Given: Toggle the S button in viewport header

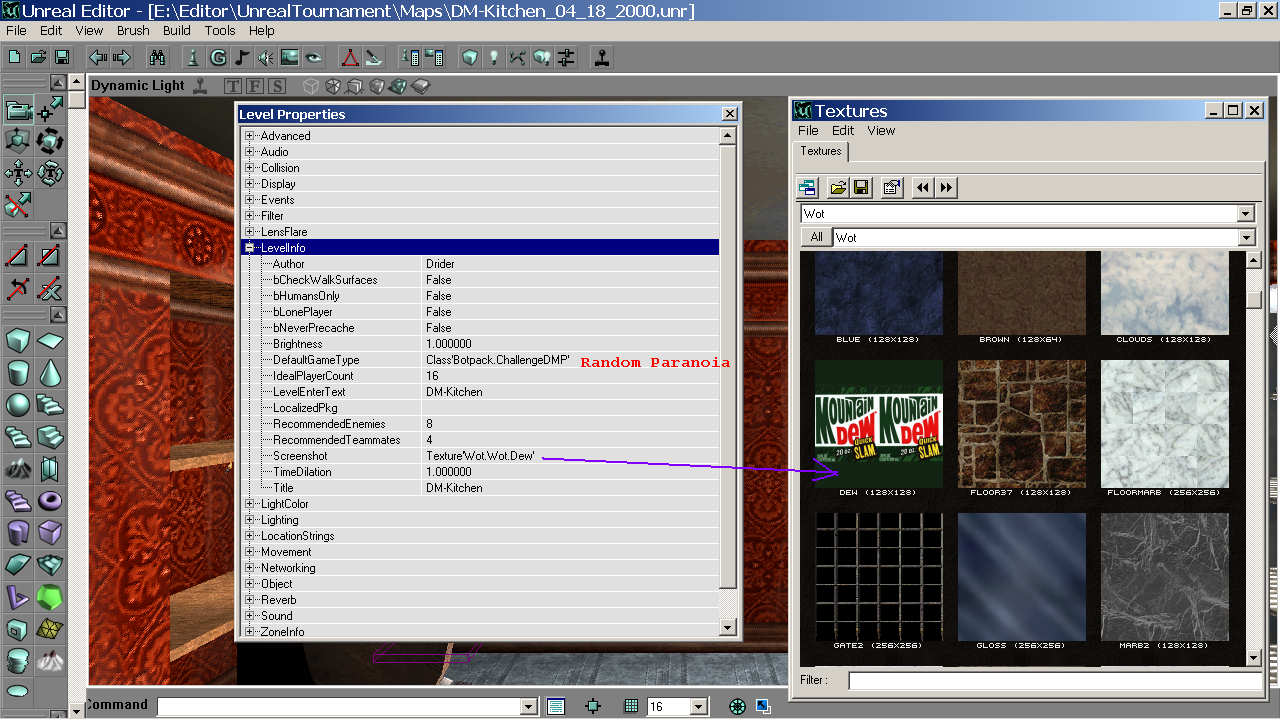Looking at the screenshot, I should [x=277, y=87].
